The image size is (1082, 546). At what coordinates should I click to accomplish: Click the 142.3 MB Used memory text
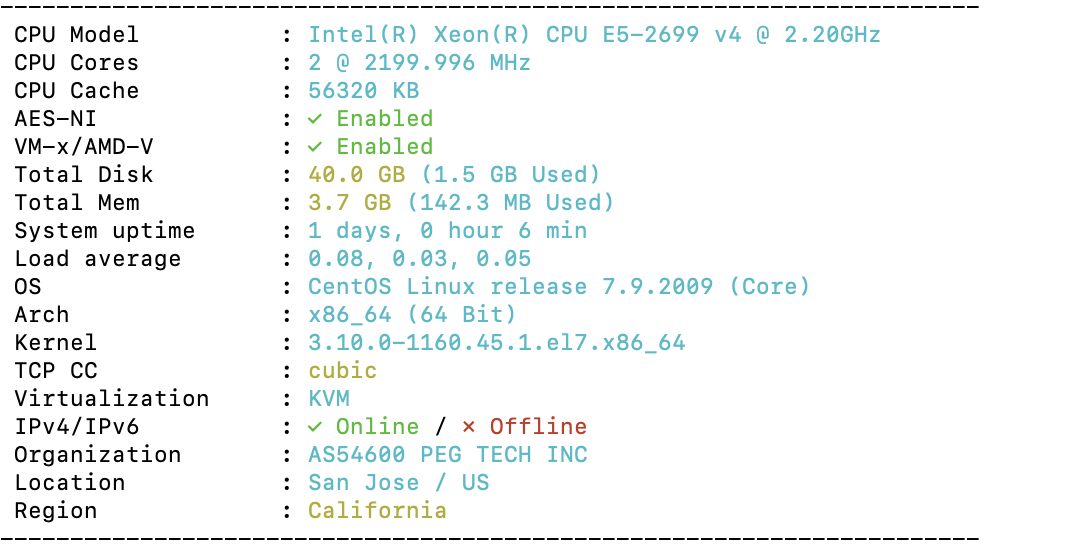point(511,203)
